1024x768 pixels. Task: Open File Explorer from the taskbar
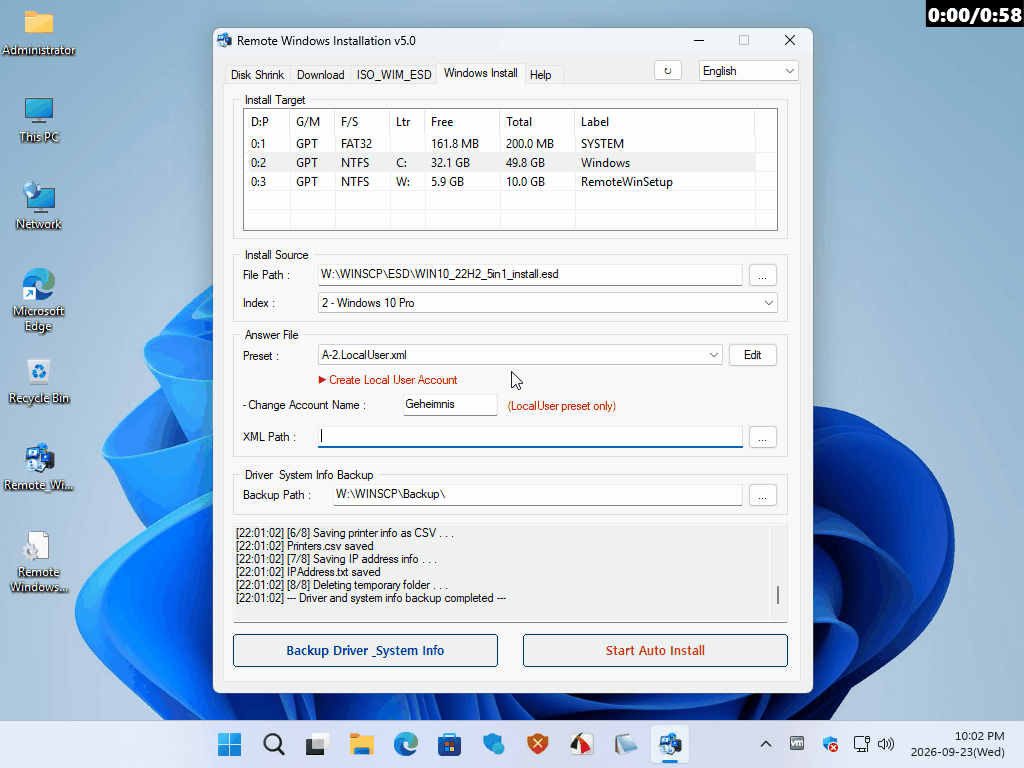tap(361, 744)
